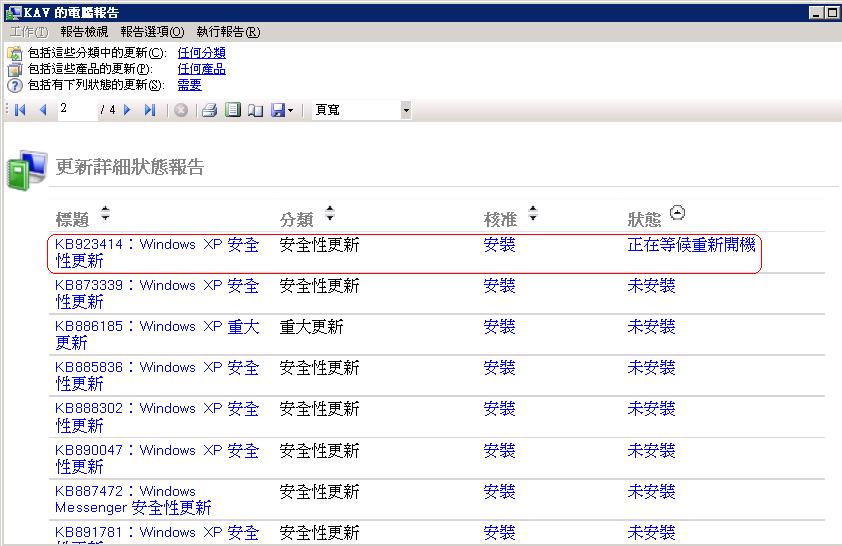Click 未安裝 status for KB885836
842x546 pixels.
click(651, 368)
